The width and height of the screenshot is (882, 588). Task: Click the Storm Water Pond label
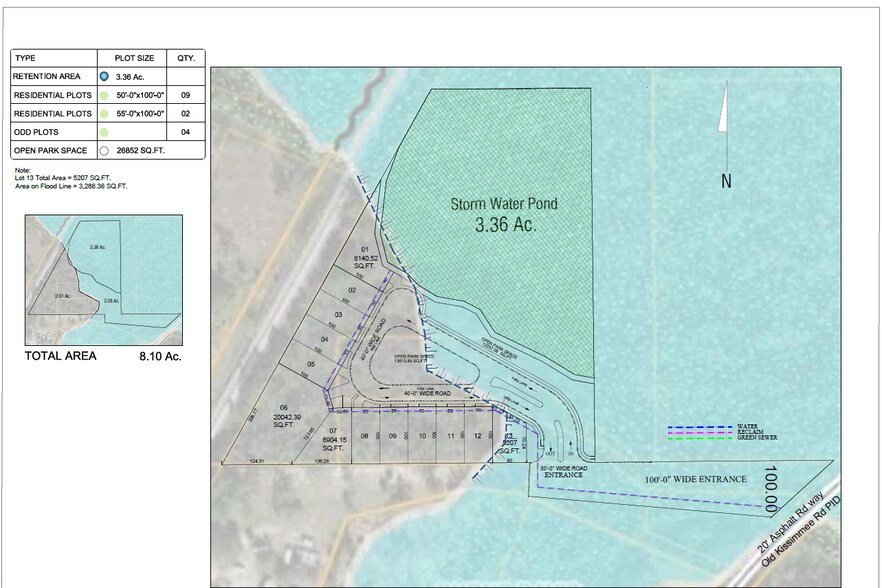[504, 204]
